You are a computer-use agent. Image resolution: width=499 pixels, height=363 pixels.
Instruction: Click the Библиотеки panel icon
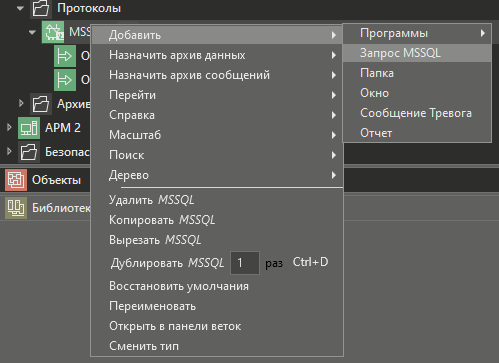[16, 208]
